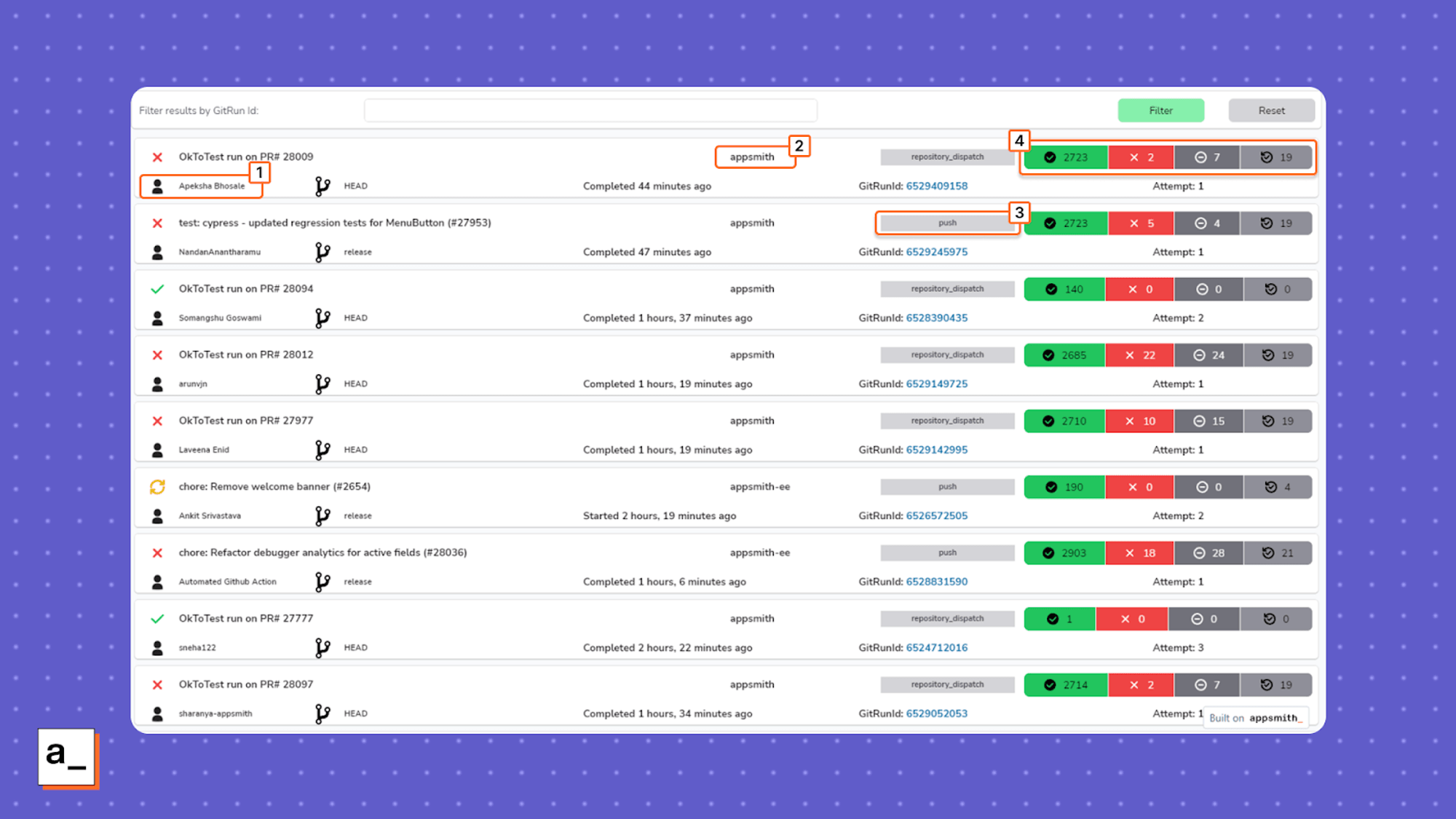This screenshot has height=819, width=1456.
Task: Open GitRunId 6529409158
Action: point(937,186)
